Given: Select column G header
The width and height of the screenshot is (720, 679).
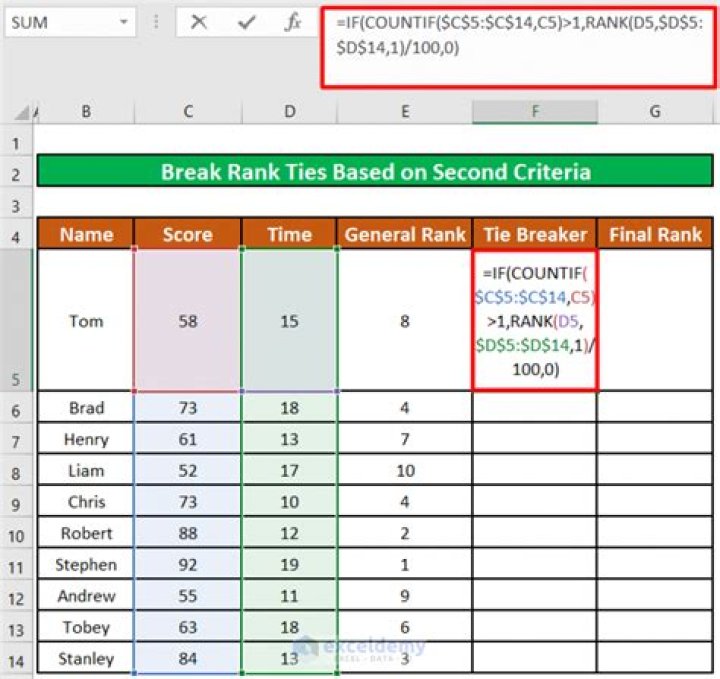Looking at the screenshot, I should point(655,112).
